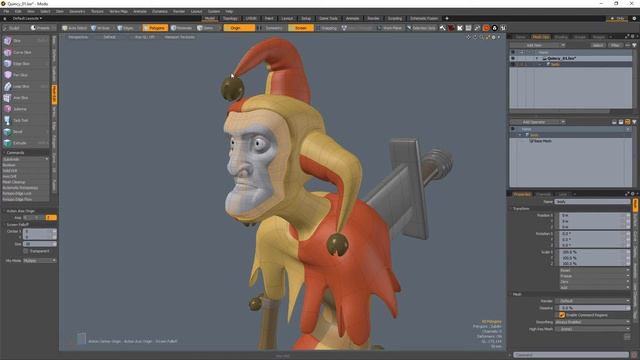
Task: Switch to the Channels tab
Action: pyautogui.click(x=543, y=194)
